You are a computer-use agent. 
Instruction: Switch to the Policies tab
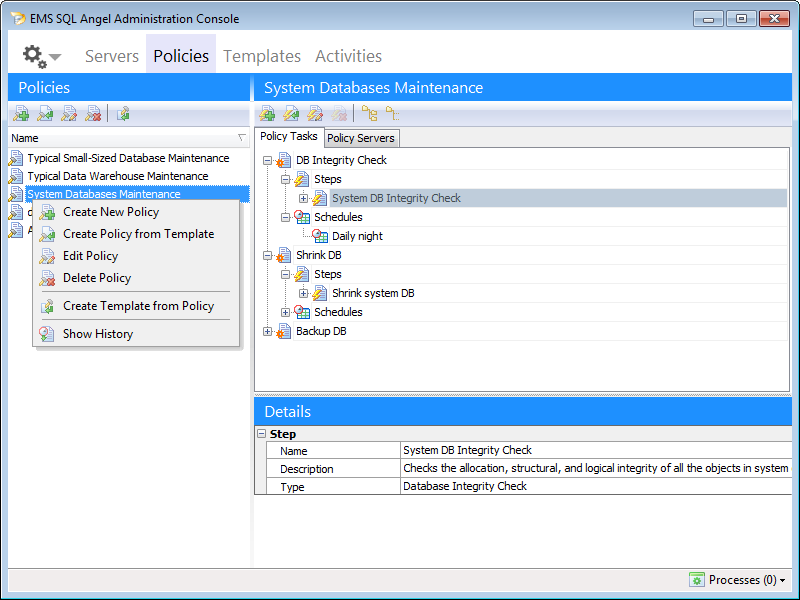[181, 56]
